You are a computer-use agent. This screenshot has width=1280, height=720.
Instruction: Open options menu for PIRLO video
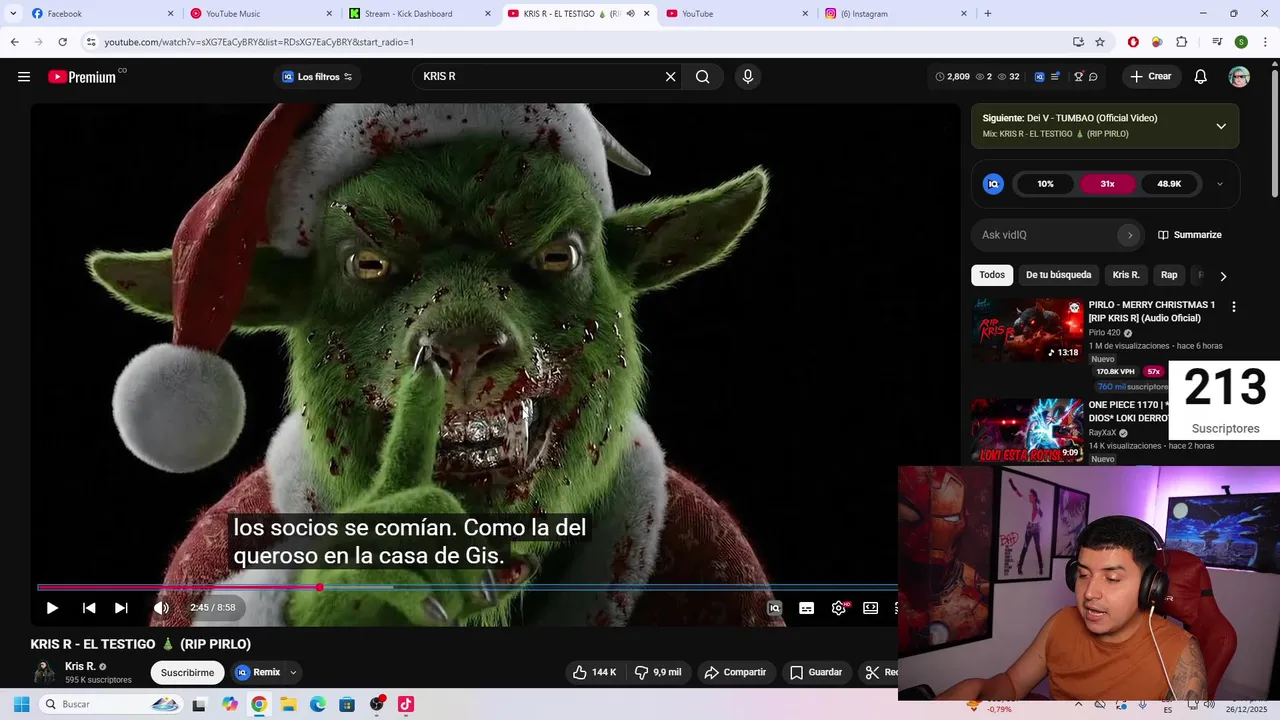point(1233,307)
